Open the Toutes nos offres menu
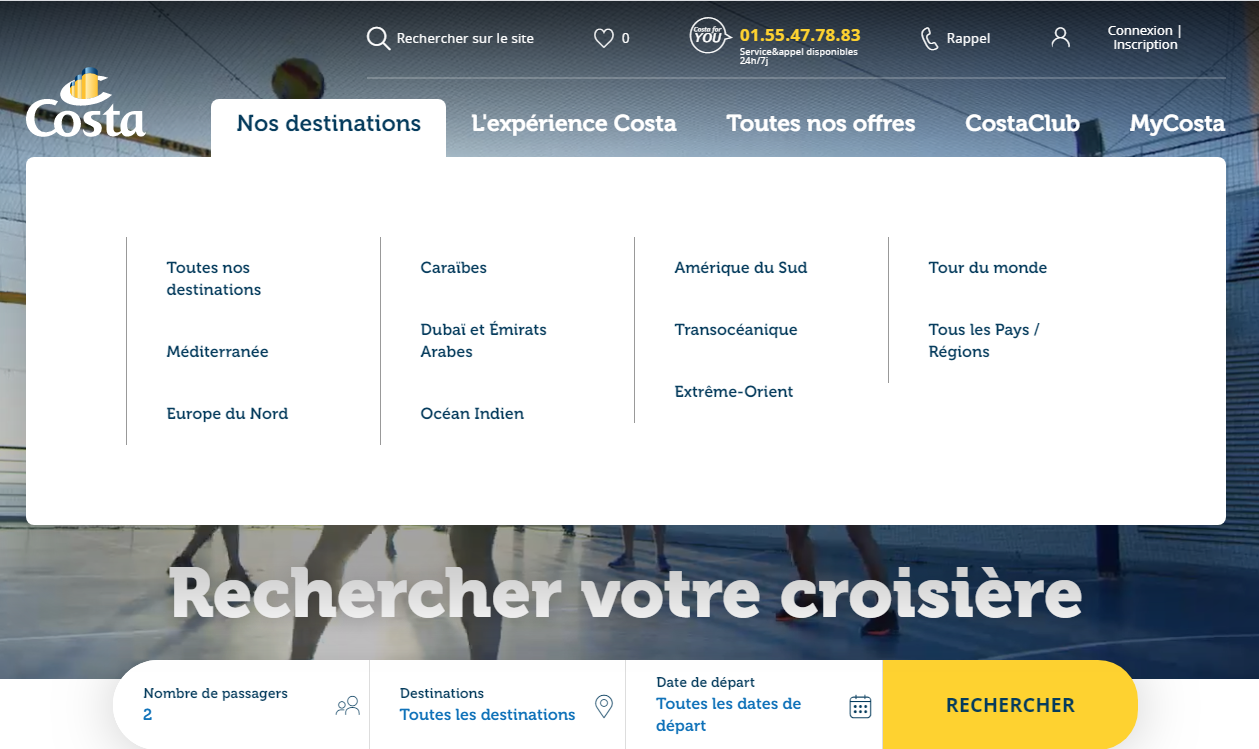This screenshot has width=1259, height=749. [x=820, y=123]
